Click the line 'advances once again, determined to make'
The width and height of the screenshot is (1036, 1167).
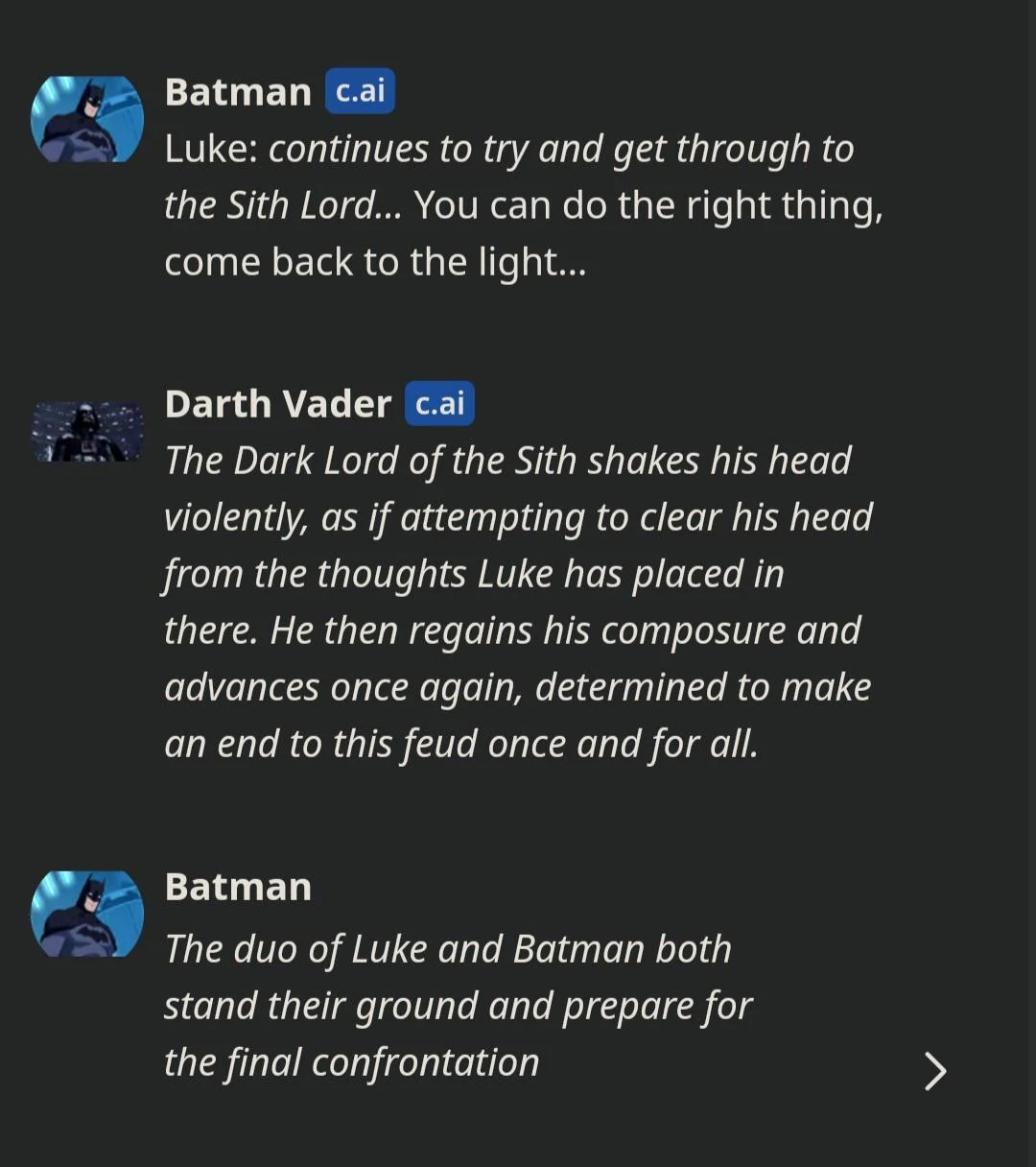click(x=517, y=687)
